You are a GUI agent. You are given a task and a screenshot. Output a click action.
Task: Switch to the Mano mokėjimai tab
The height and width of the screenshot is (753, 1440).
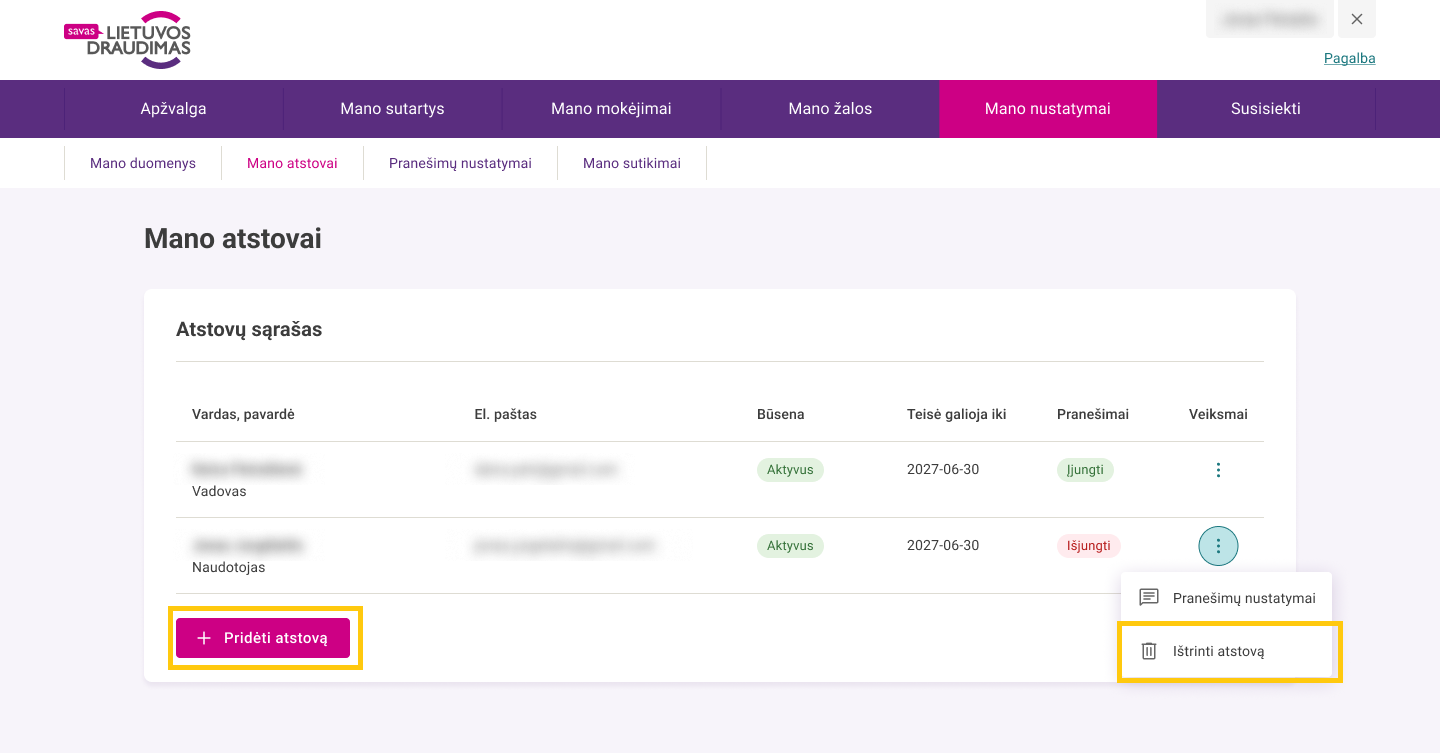(611, 109)
